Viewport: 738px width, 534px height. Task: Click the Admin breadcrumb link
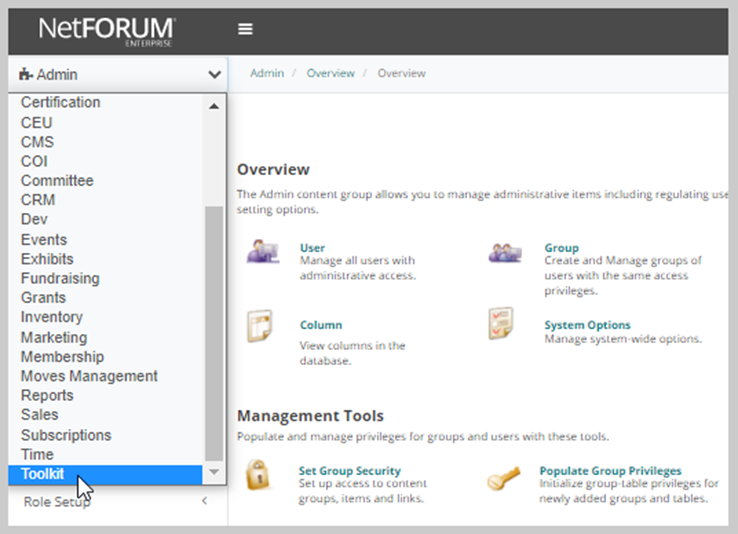pos(267,73)
